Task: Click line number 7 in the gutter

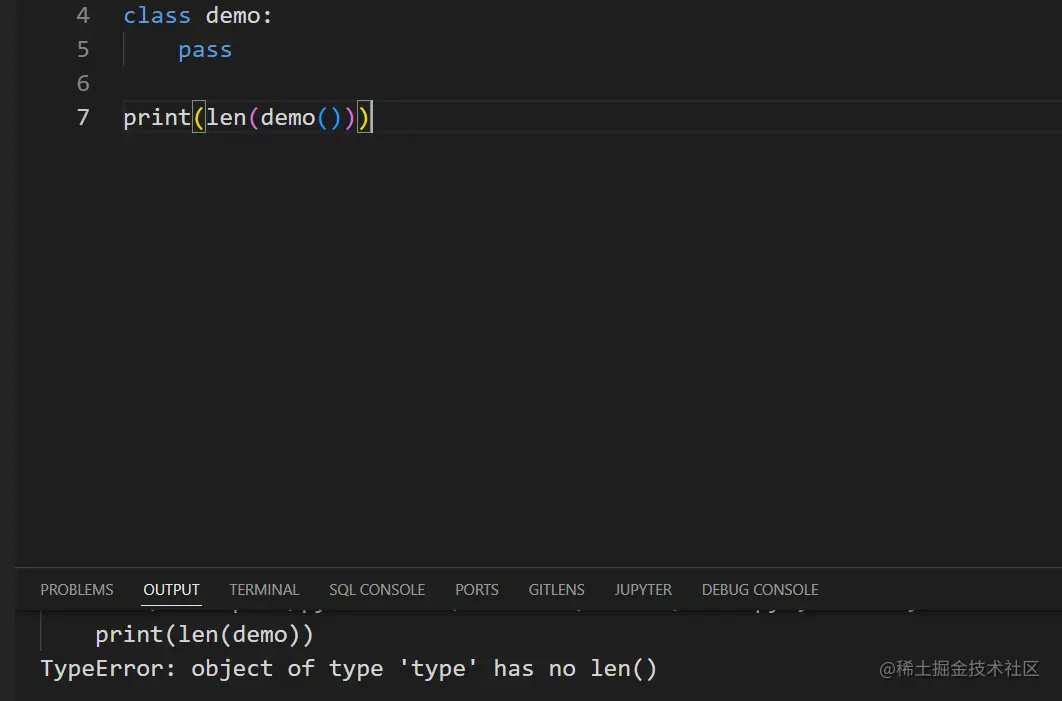Action: click(83, 117)
